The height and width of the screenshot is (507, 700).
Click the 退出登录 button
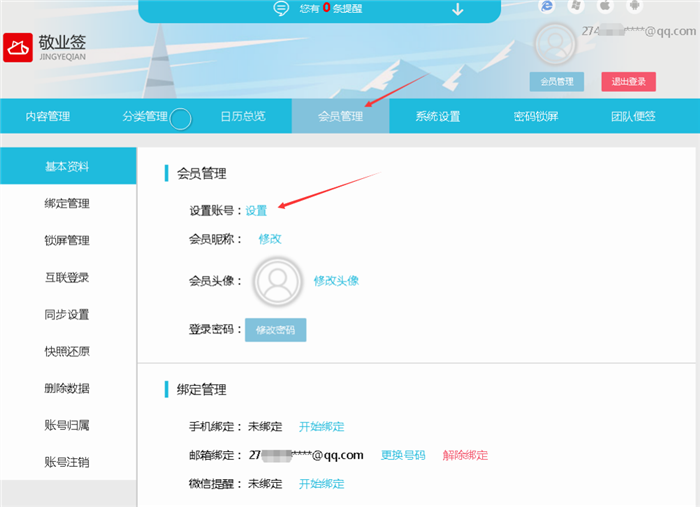tap(628, 81)
